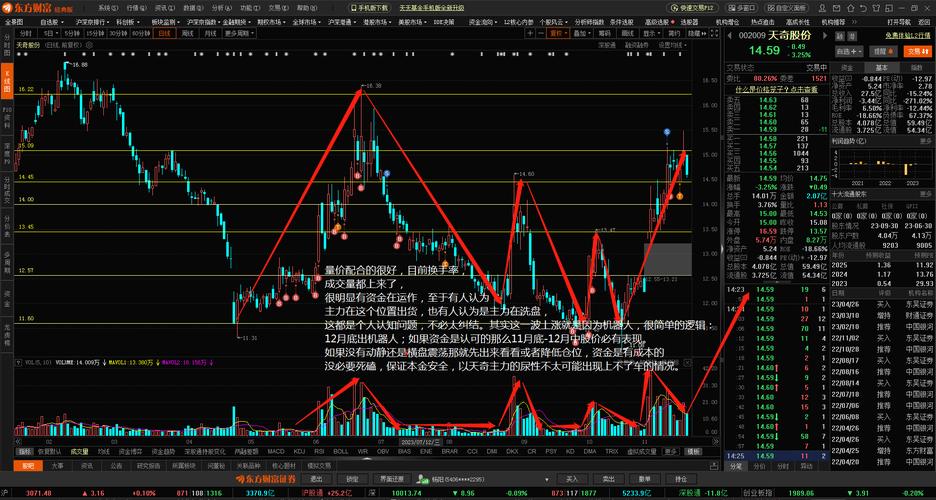The image size is (936, 500).
Task: Expand 板块监测 dropdown
Action: pos(165,21)
